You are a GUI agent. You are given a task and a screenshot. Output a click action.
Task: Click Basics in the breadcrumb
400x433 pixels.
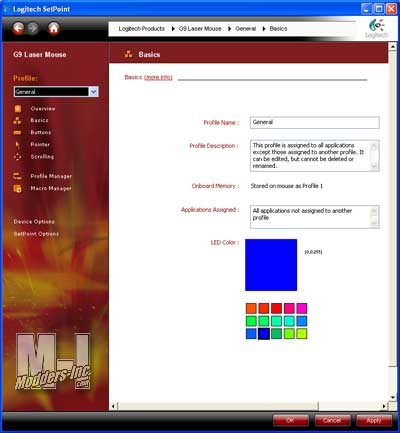click(278, 29)
